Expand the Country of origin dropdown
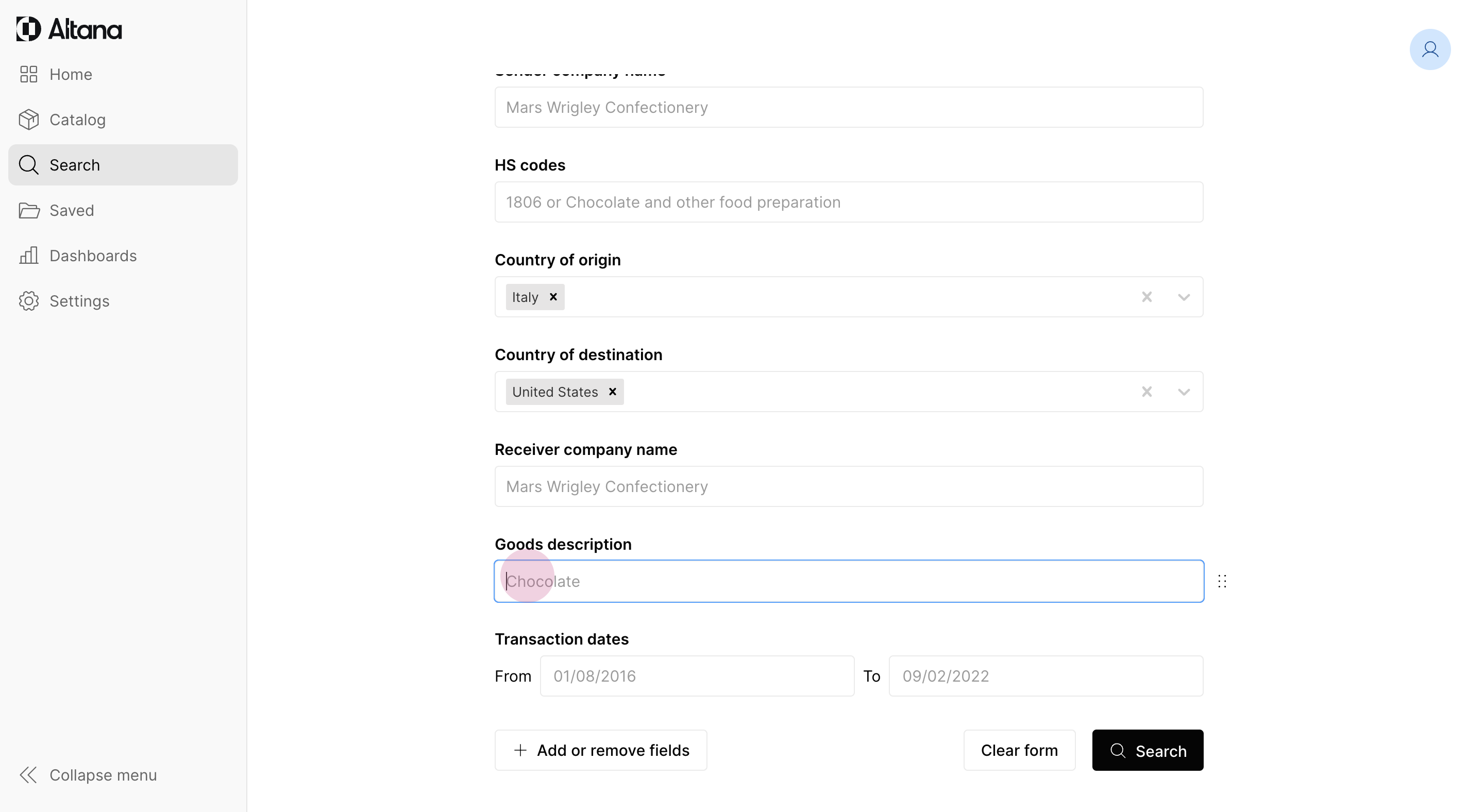 [1183, 297]
